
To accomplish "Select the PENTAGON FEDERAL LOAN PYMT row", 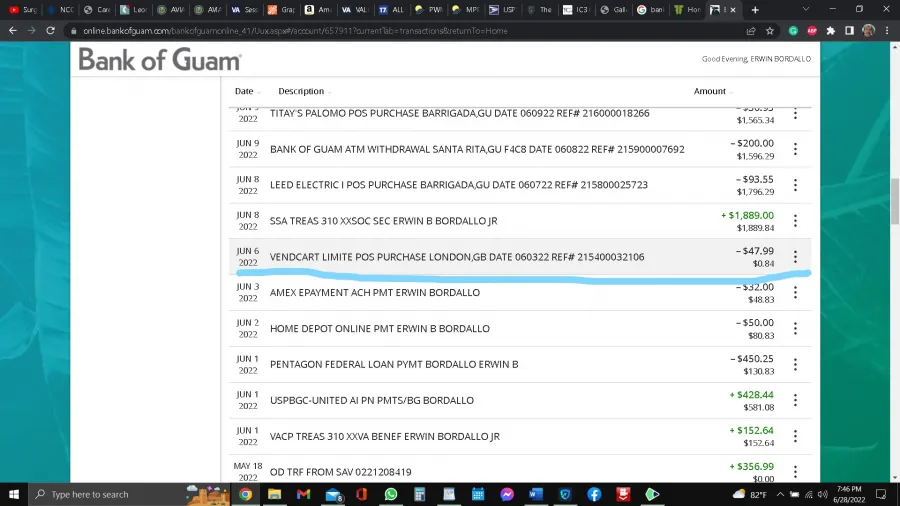I will pyautogui.click(x=520, y=364).
